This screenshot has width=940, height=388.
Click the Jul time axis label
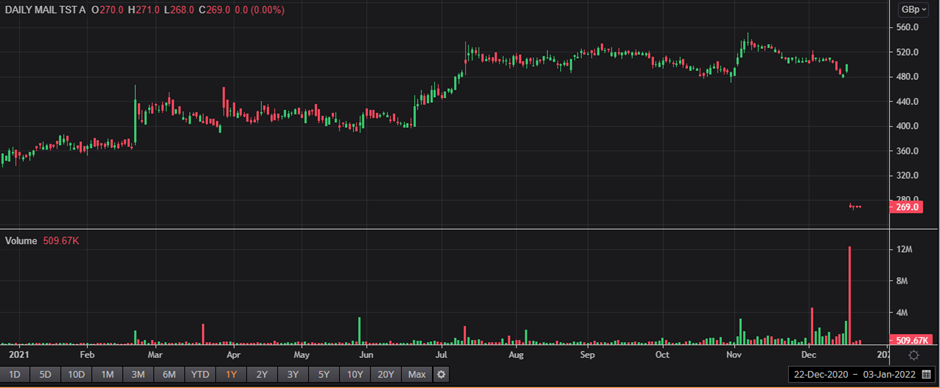[x=442, y=354]
